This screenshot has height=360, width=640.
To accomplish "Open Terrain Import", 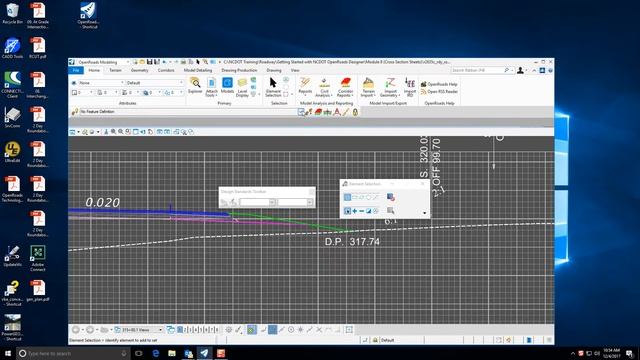I will pos(368,87).
